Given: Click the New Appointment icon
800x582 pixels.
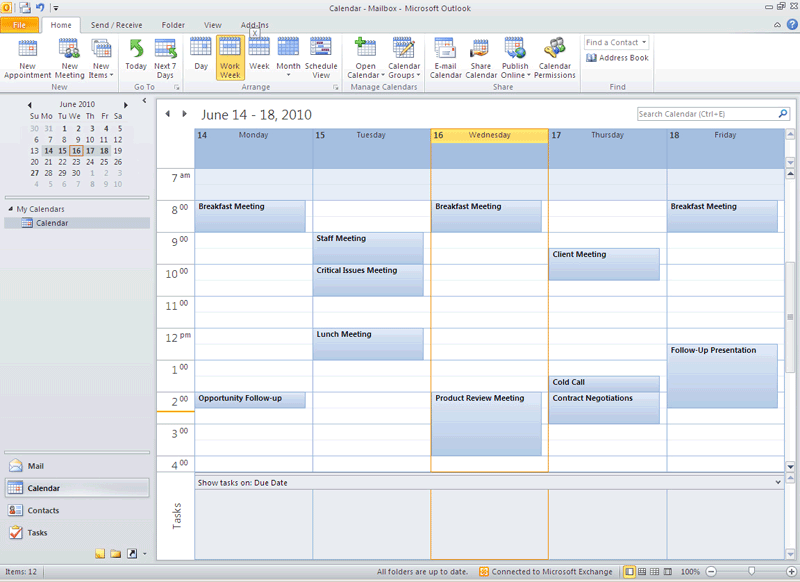Looking at the screenshot, I should (x=27, y=58).
